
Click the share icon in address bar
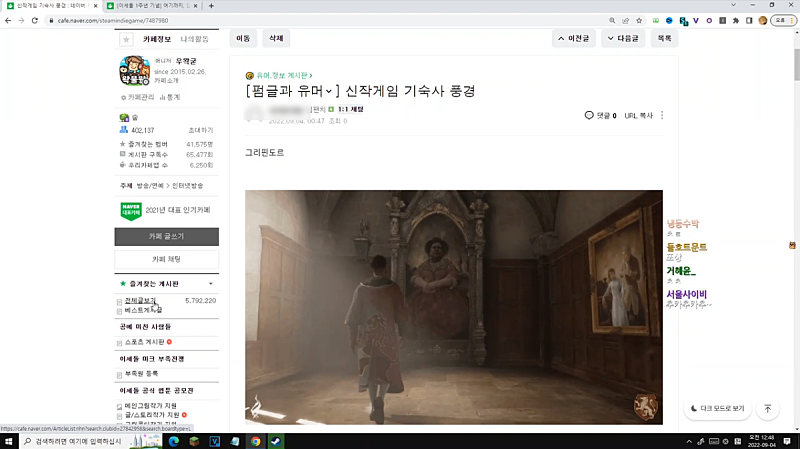coord(626,20)
